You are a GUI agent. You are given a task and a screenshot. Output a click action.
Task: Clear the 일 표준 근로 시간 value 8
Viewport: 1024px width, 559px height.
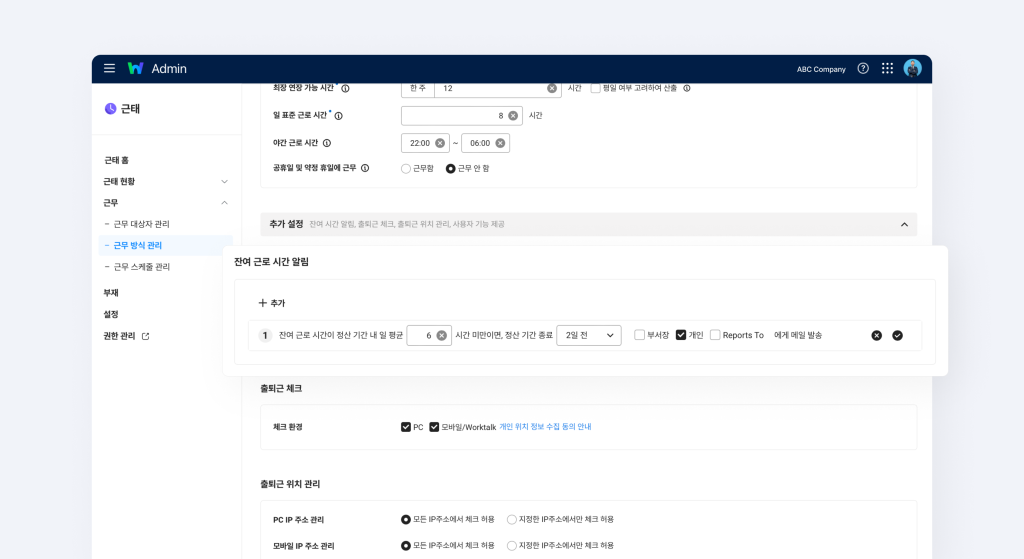513,116
